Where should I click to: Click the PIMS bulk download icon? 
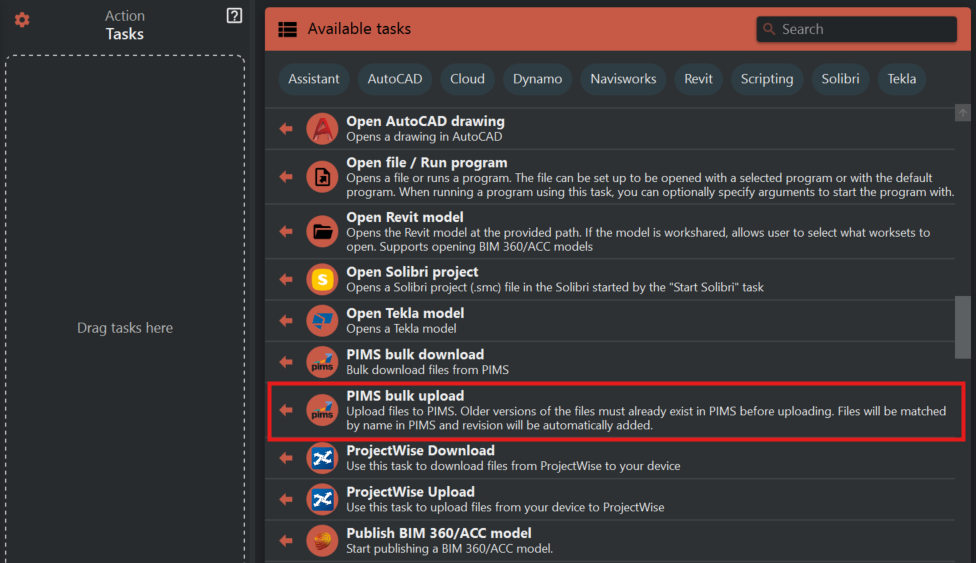click(322, 362)
